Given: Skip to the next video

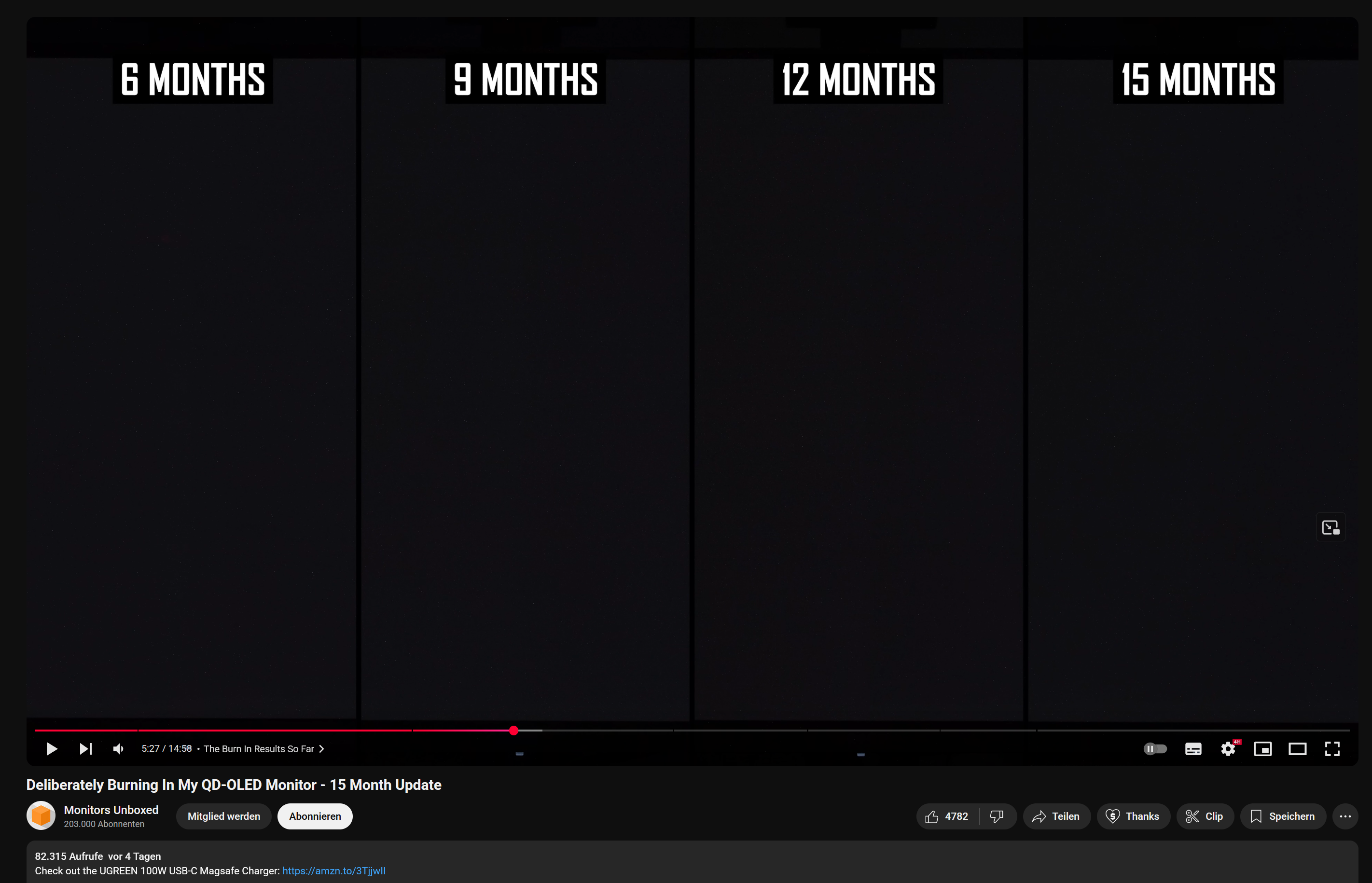Looking at the screenshot, I should 85,749.
